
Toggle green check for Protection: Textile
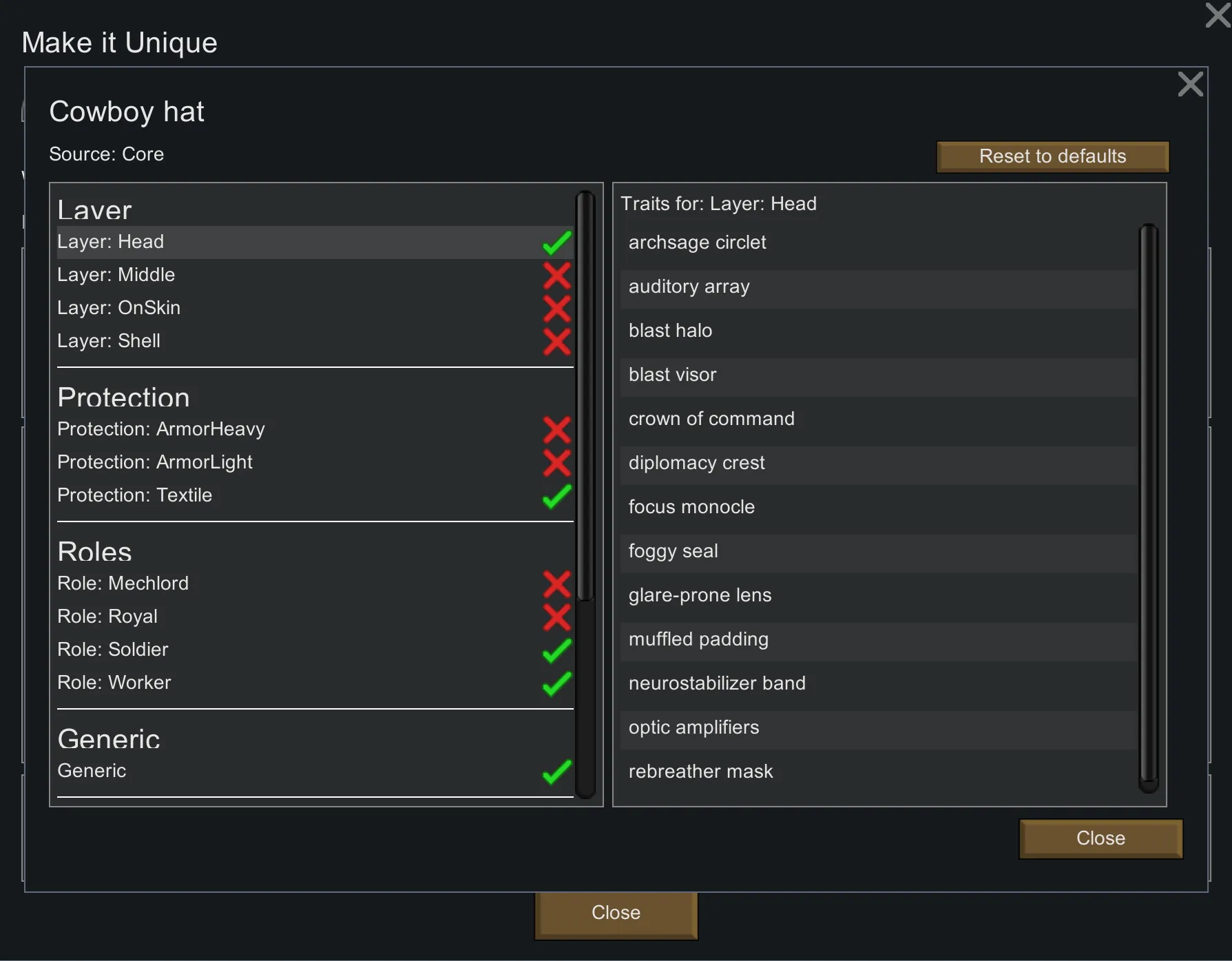point(556,496)
